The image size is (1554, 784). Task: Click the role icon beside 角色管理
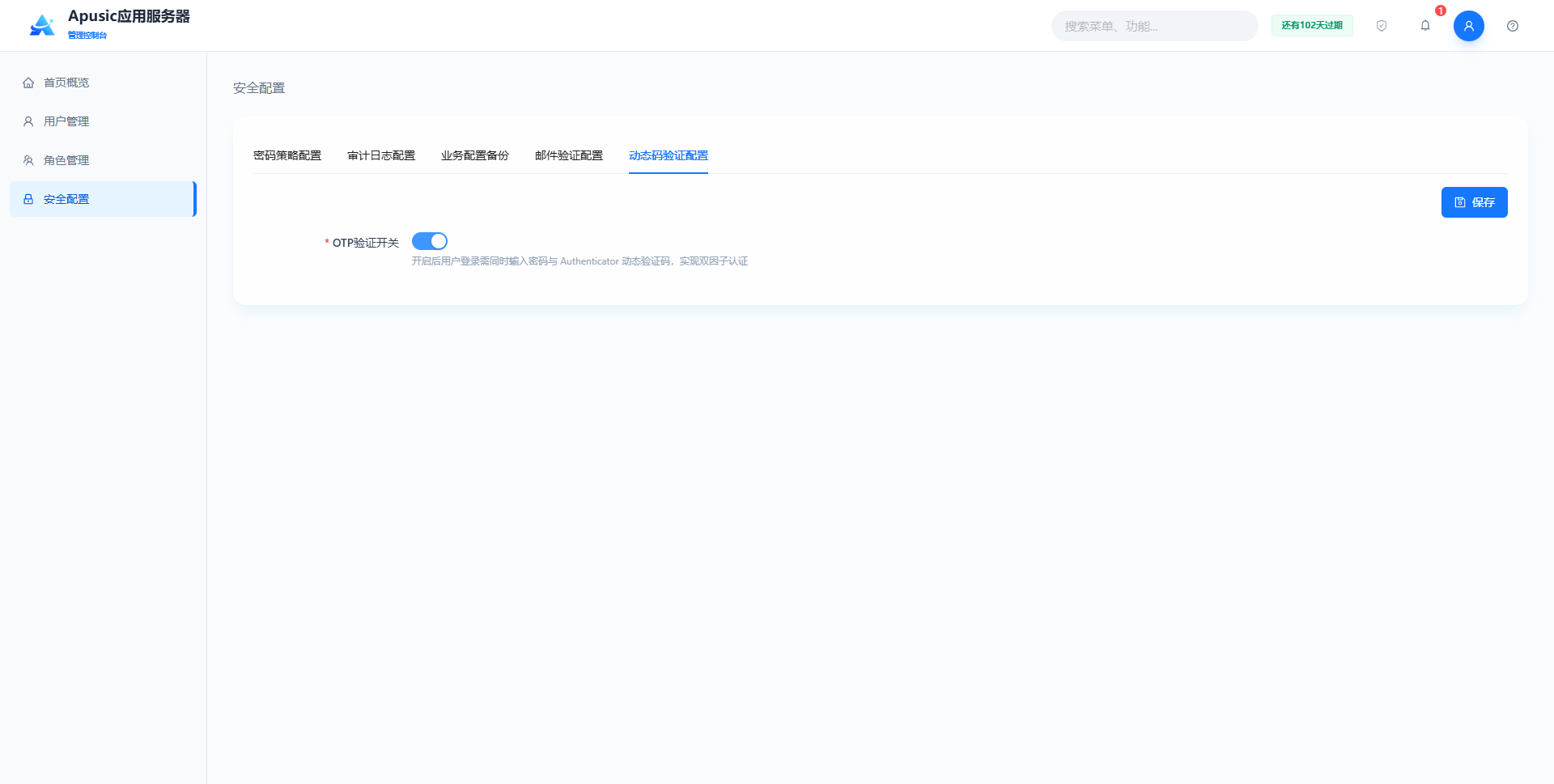pos(28,160)
